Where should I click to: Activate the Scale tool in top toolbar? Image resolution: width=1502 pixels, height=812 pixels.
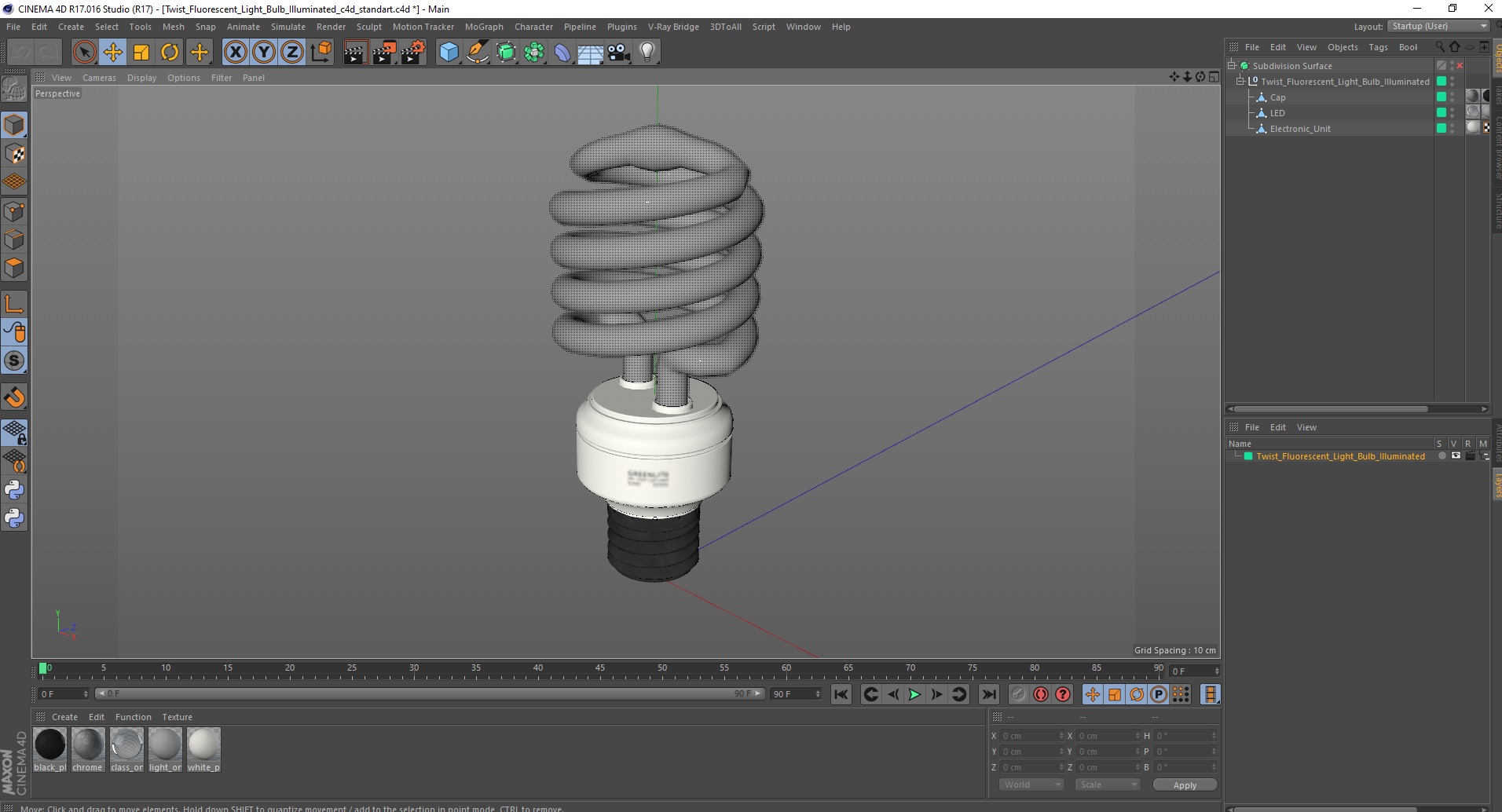pyautogui.click(x=141, y=53)
